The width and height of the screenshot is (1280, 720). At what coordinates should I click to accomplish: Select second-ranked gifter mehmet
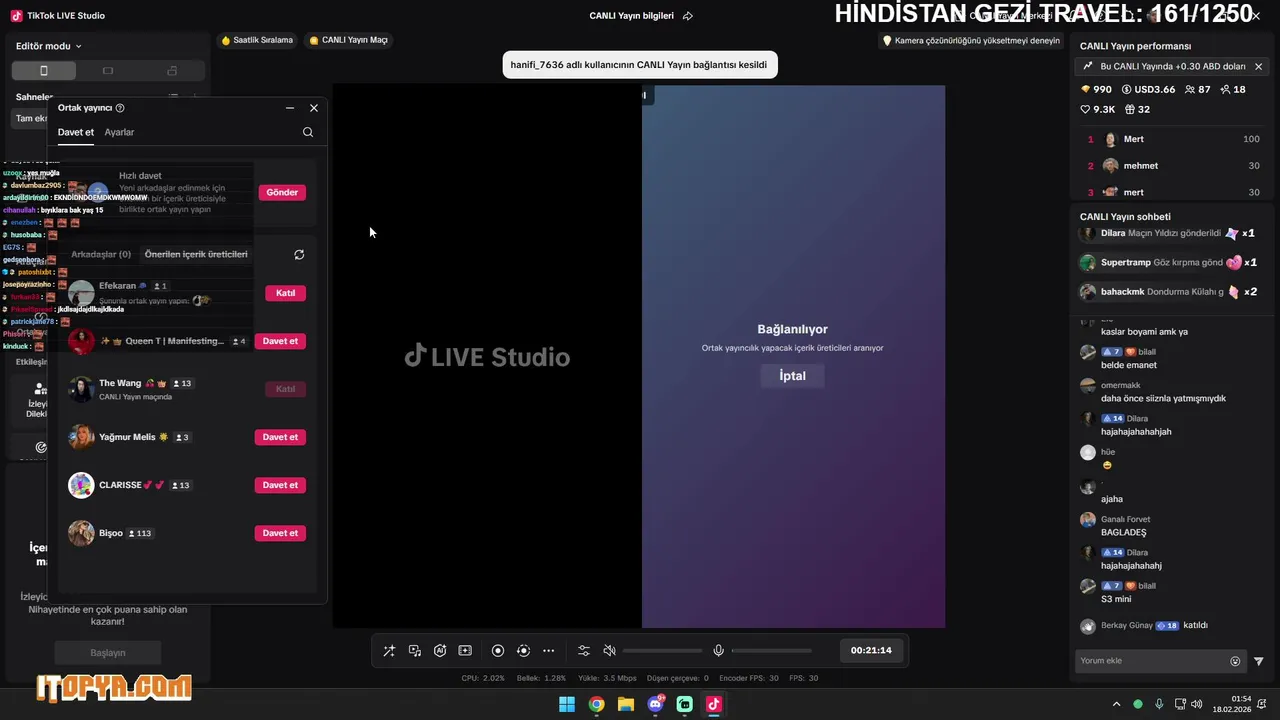coord(1174,166)
